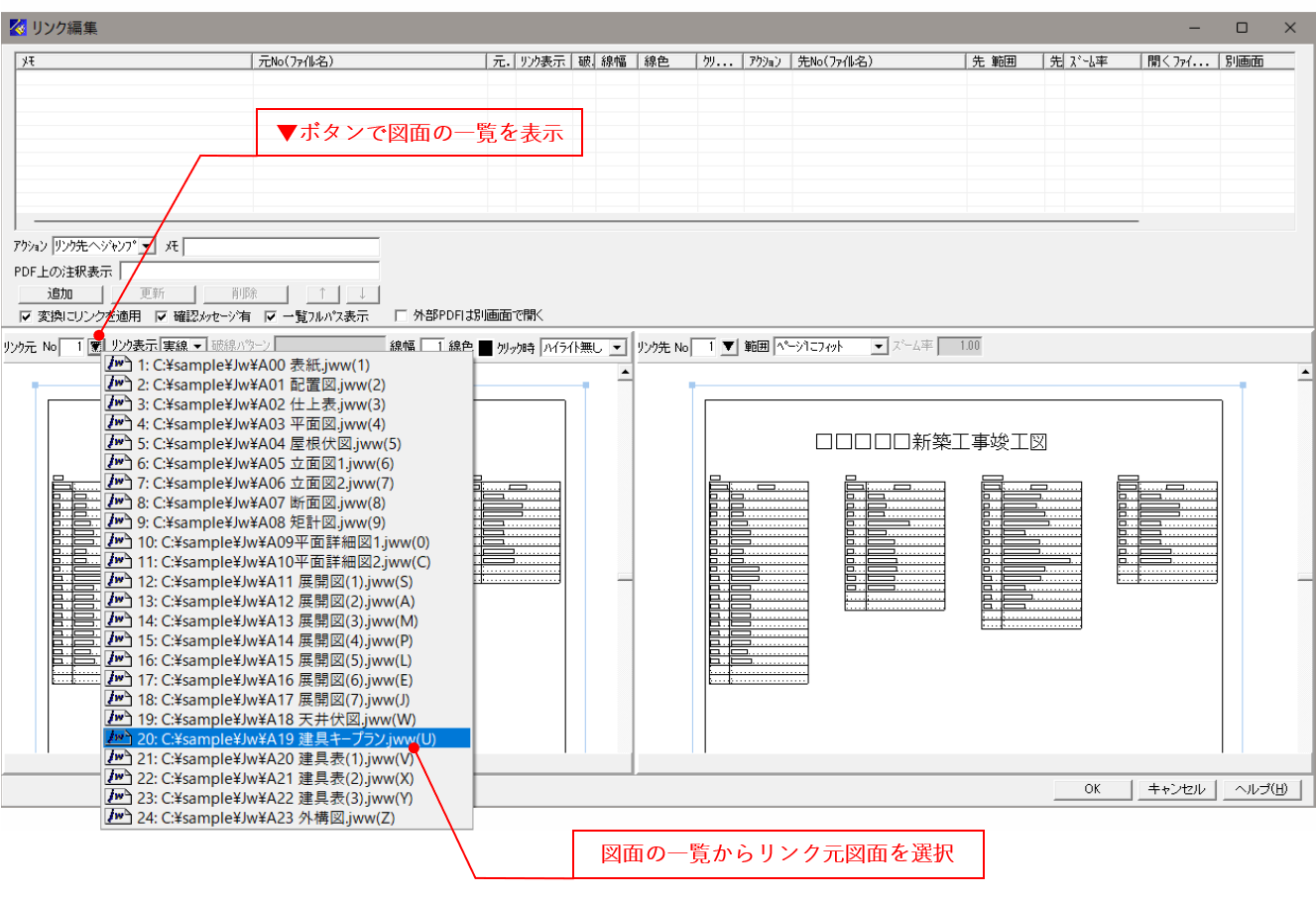Viewport: 1316px width, 900px height.
Task: Open the 範囲 ページにフィット dropdown
Action: (x=877, y=346)
